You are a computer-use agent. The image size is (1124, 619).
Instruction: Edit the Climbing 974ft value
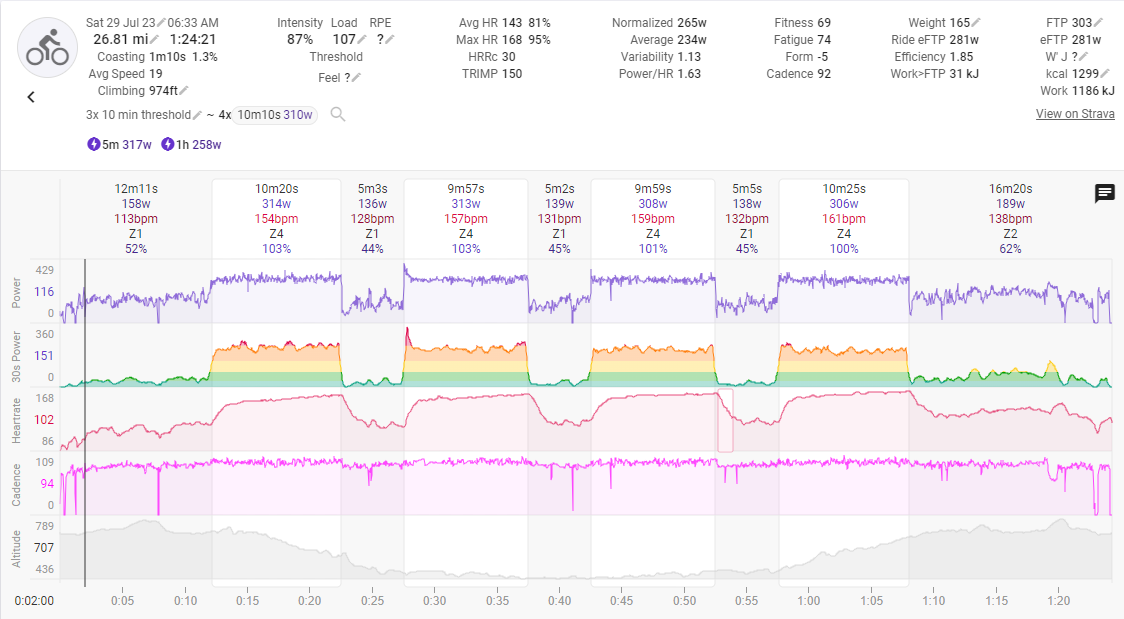pyautogui.click(x=184, y=91)
